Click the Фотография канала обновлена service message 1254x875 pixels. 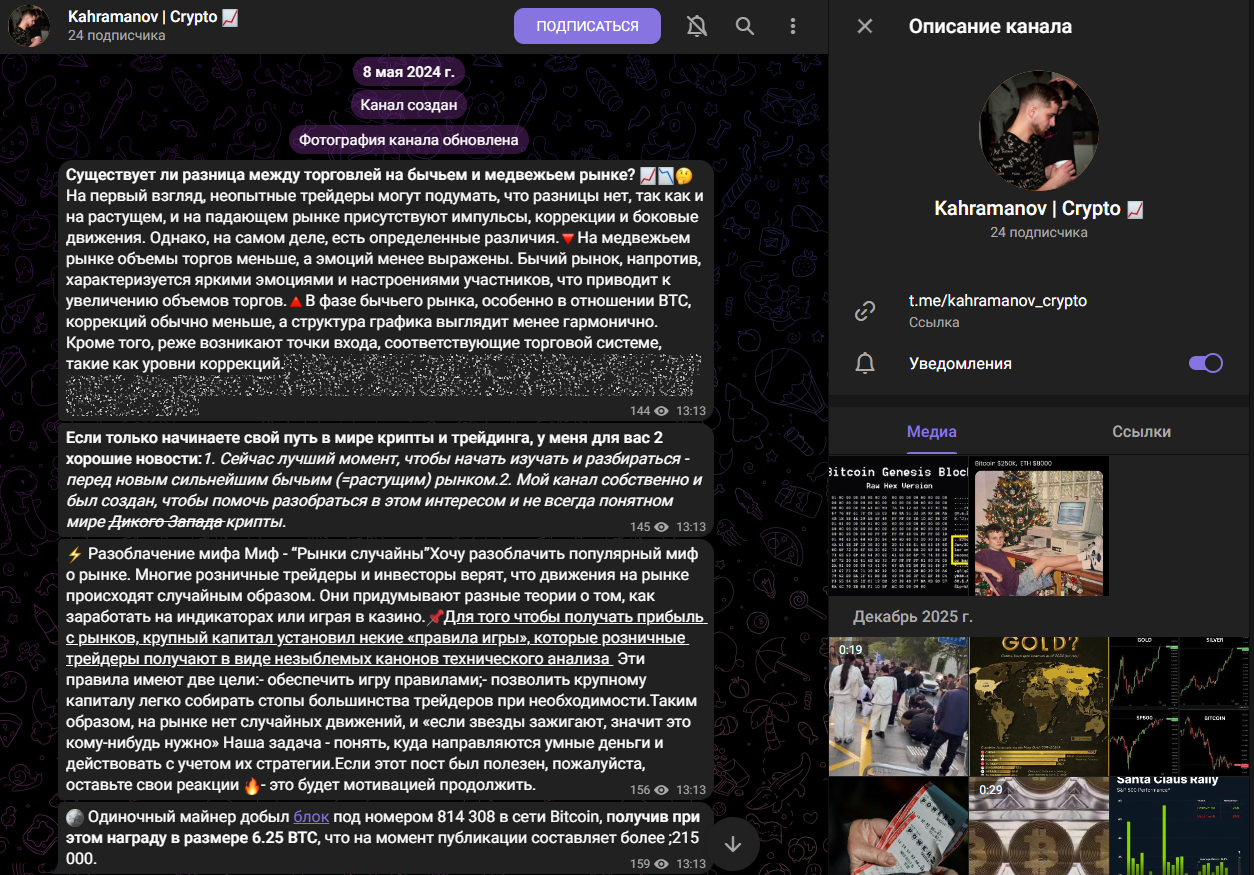click(x=408, y=141)
